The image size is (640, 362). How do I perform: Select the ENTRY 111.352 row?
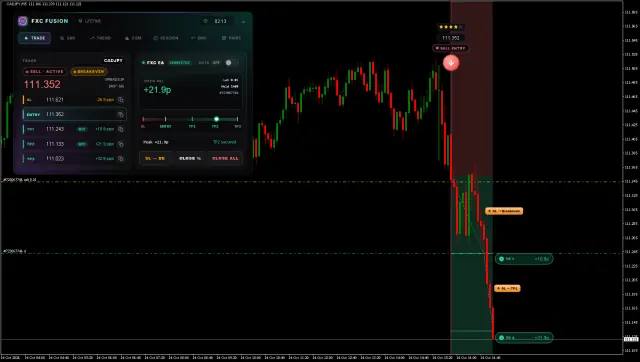pos(74,114)
